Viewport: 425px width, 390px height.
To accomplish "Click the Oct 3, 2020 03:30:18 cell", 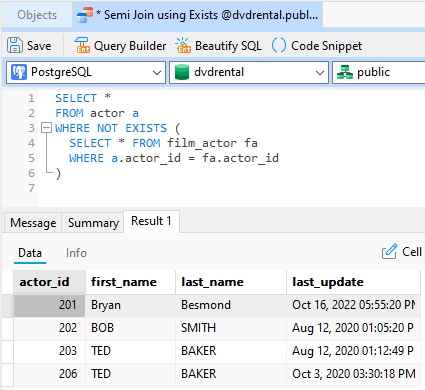I will click(353, 374).
